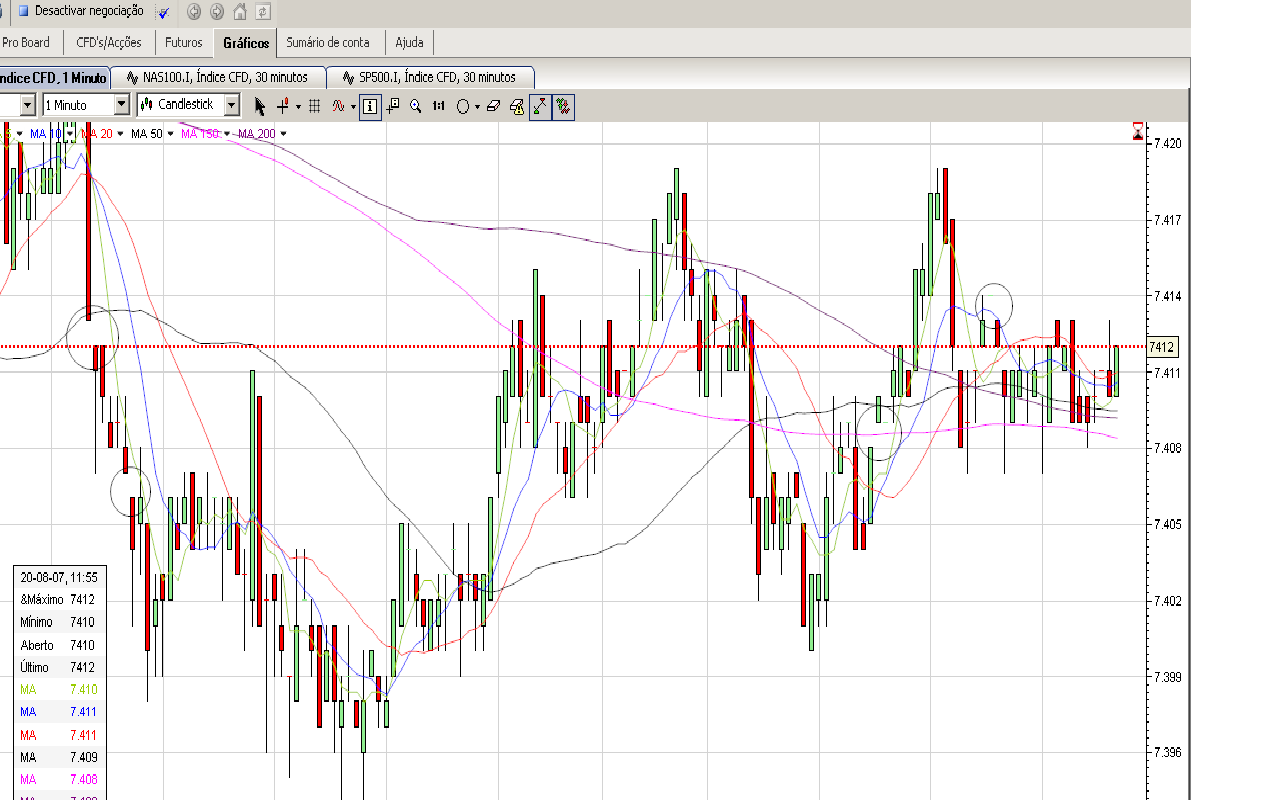Viewport: 1280px width, 800px height.
Task: Toggle the green and red arrows button
Action: click(x=564, y=106)
